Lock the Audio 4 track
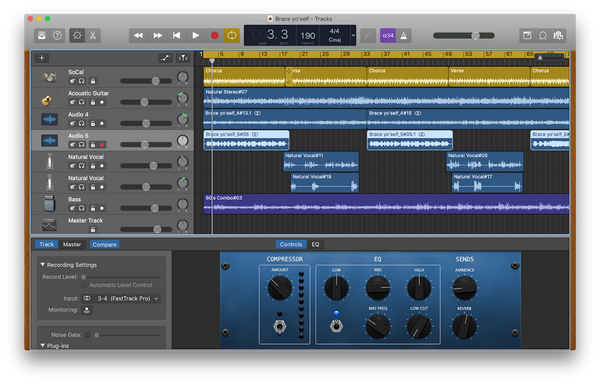Viewport: 600px width, 385px height. 93,124
